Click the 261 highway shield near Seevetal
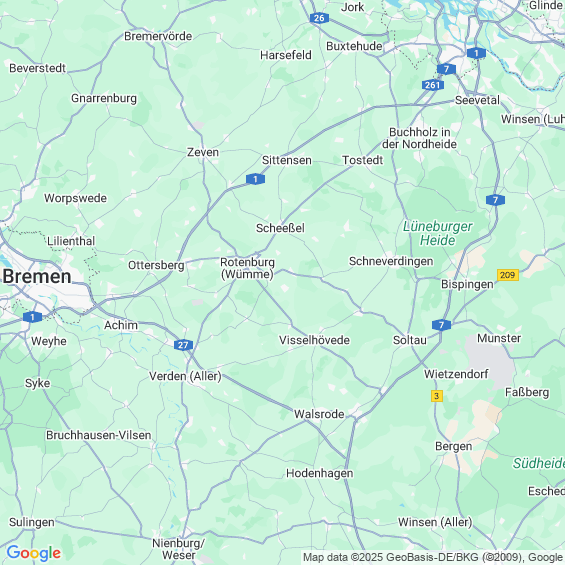565x565 pixels. (x=432, y=85)
